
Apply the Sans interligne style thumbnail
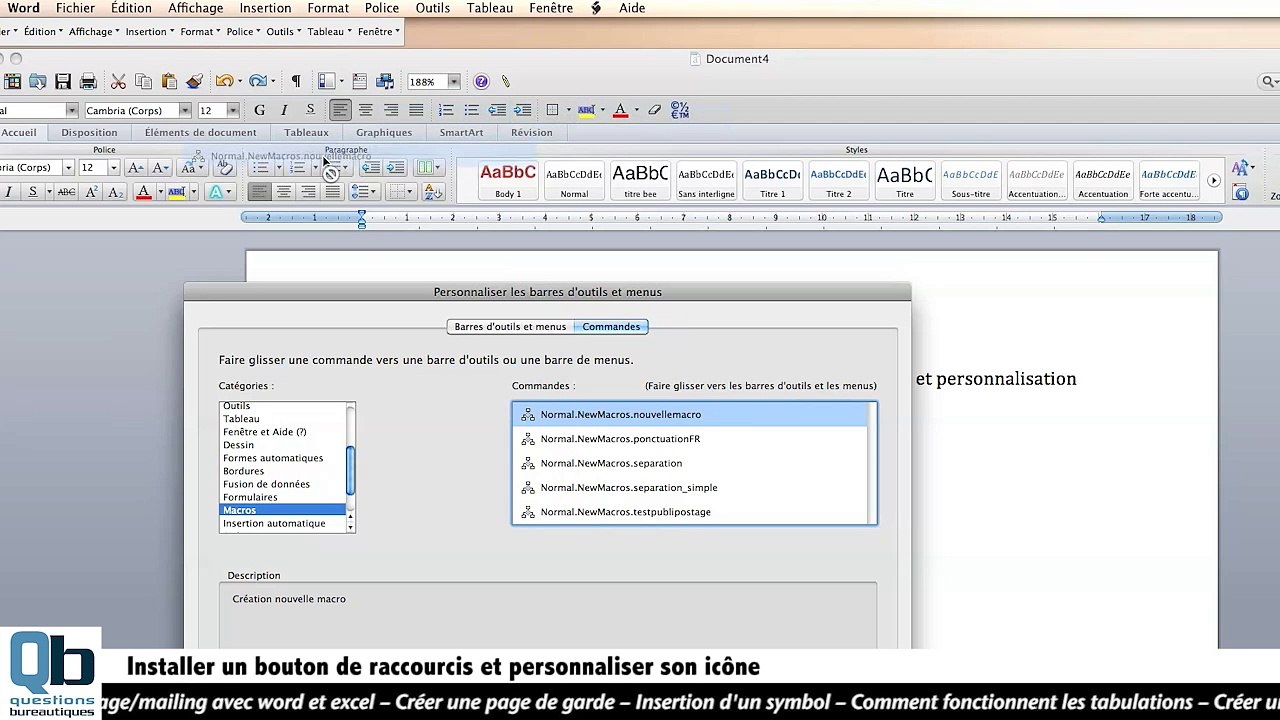[x=706, y=181]
